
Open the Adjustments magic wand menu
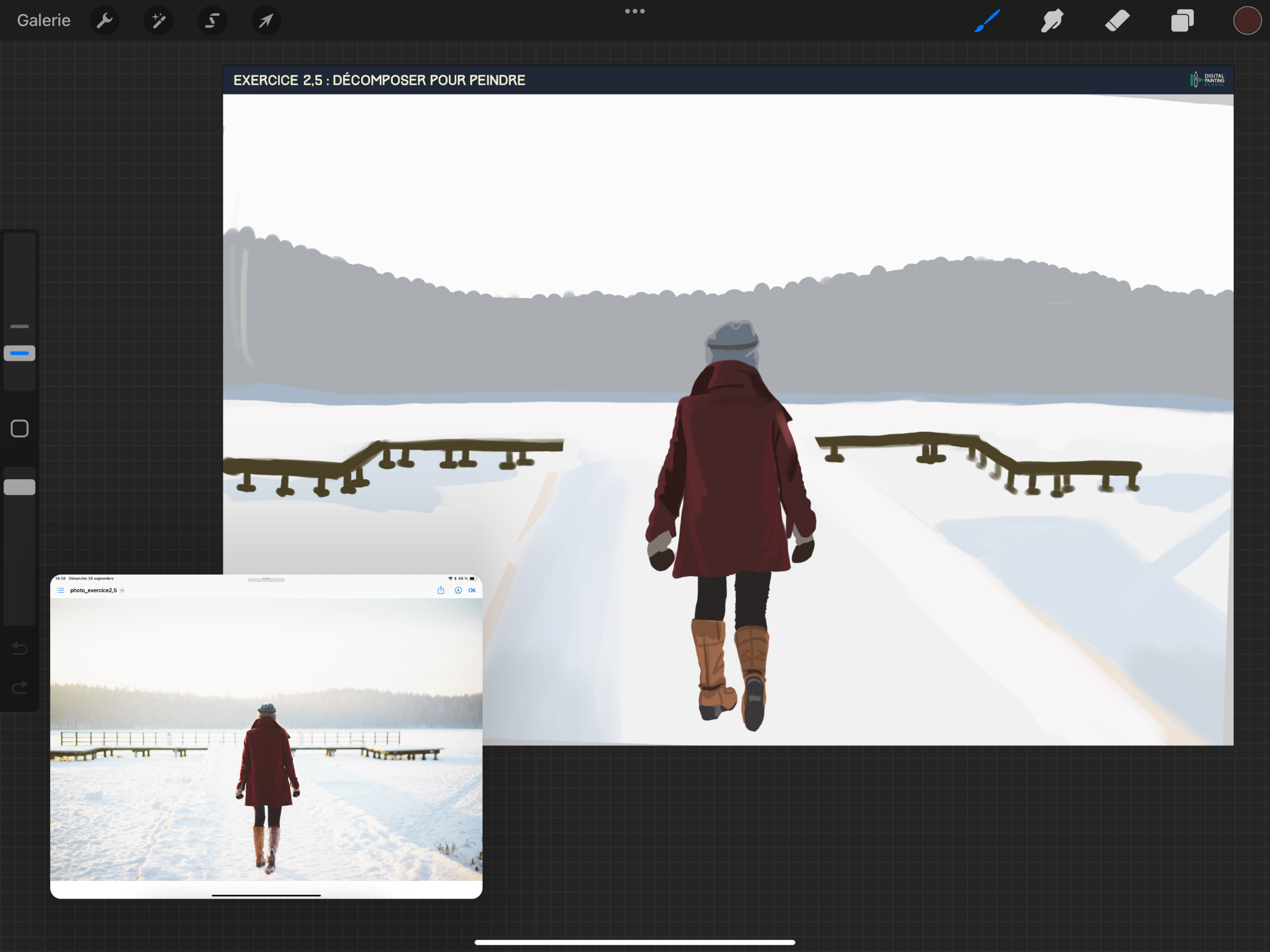[158, 21]
